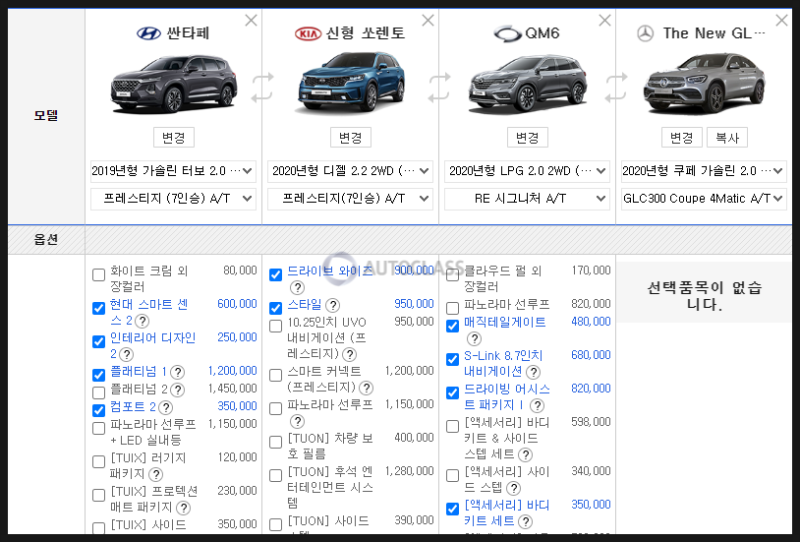Click 선택품목이 없습니다 message
This screenshot has height=542, width=800.
click(x=704, y=295)
